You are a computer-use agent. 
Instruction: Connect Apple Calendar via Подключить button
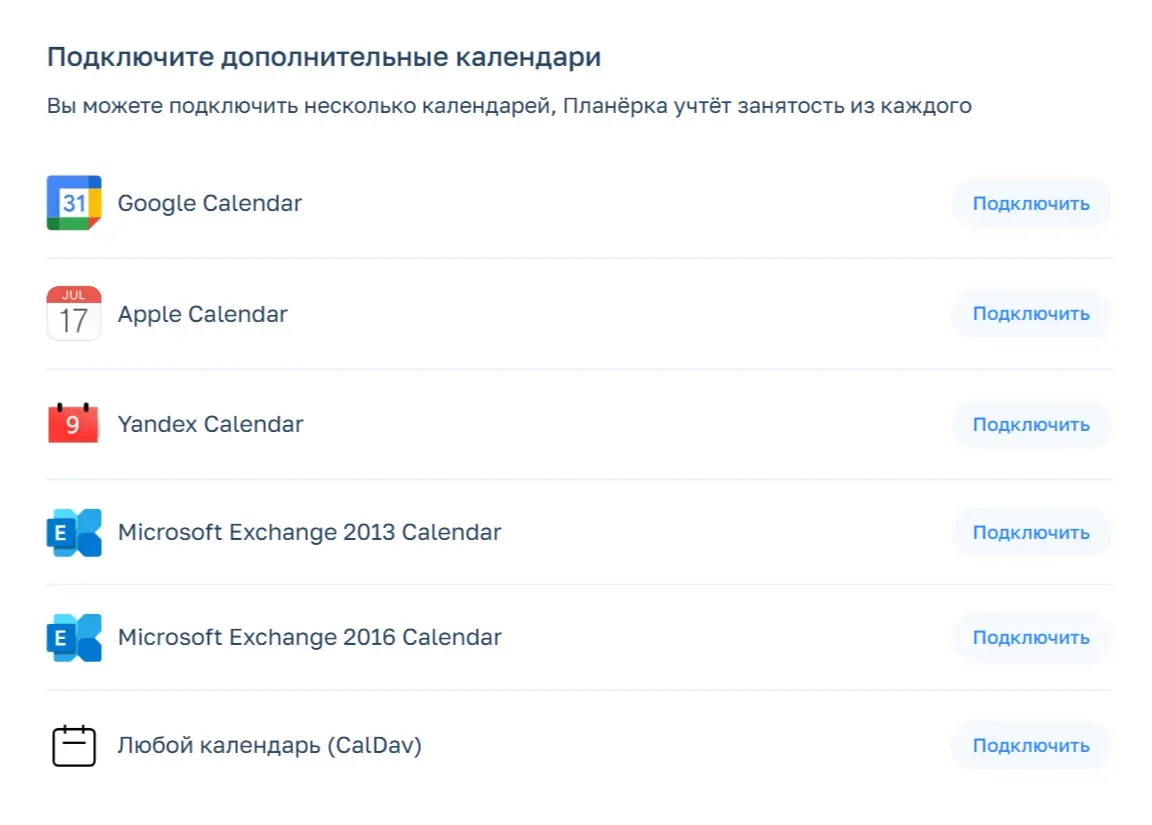click(1031, 314)
